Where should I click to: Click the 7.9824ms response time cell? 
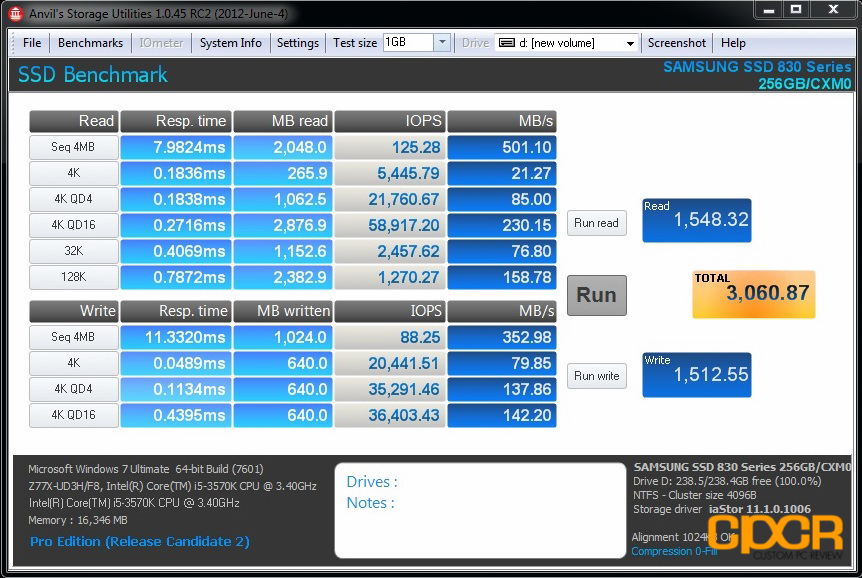pyautogui.click(x=175, y=147)
